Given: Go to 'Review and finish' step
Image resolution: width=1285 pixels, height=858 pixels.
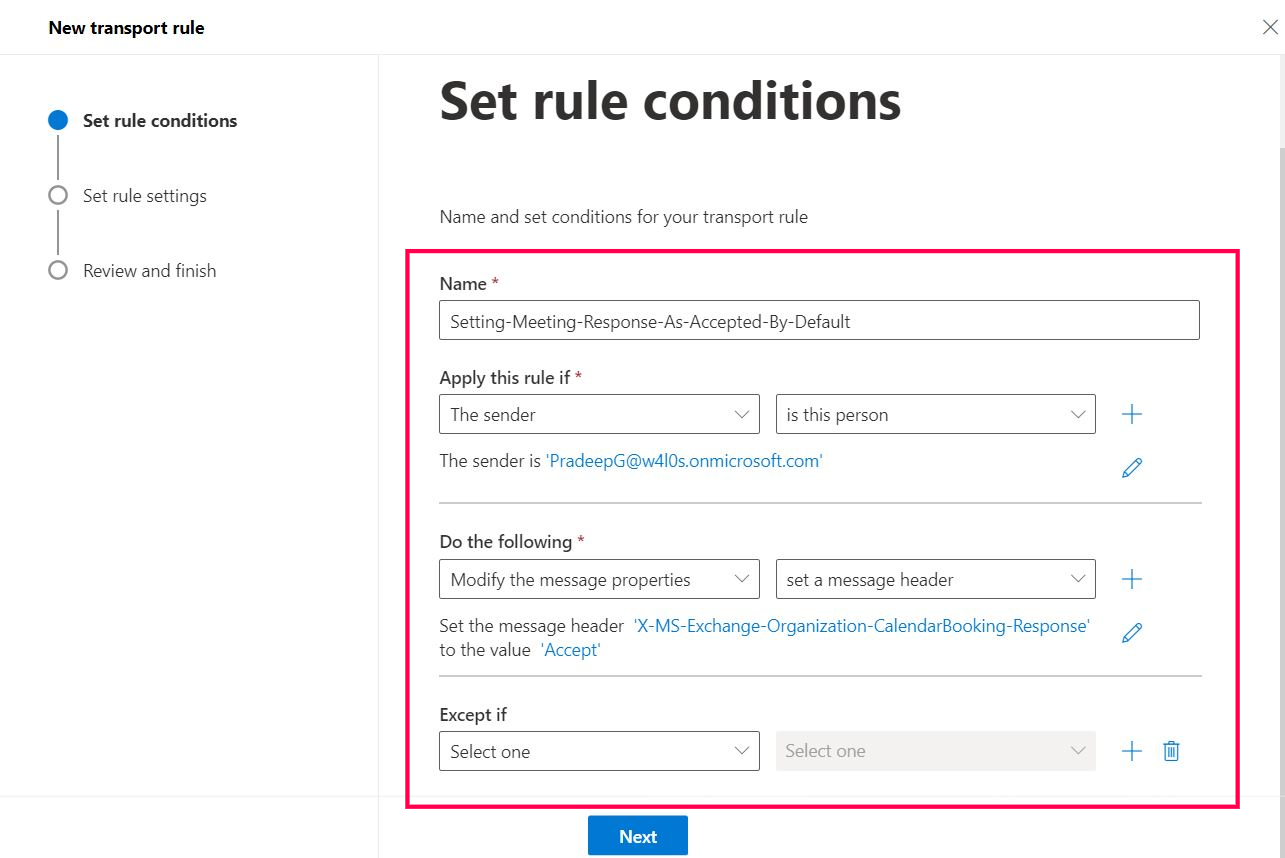Looking at the screenshot, I should pyautogui.click(x=149, y=271).
